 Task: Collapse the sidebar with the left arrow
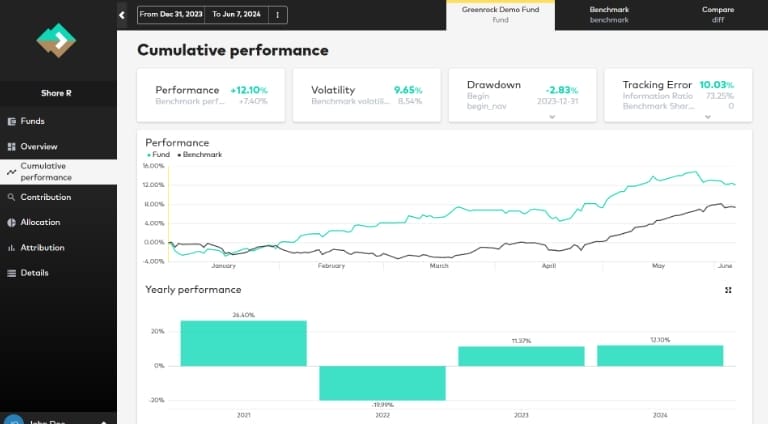pos(122,15)
